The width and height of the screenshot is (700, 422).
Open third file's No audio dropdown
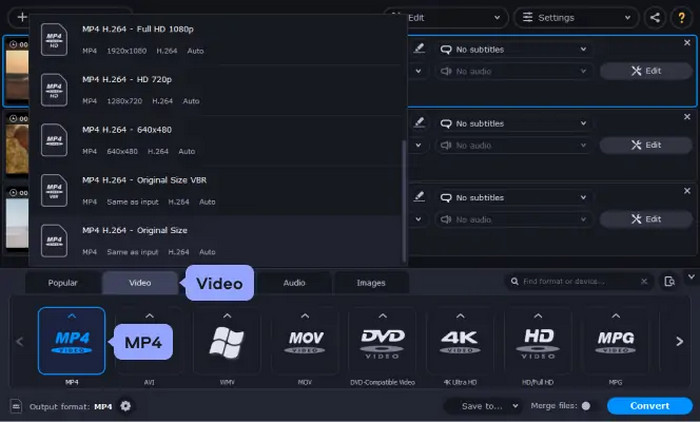[514, 219]
